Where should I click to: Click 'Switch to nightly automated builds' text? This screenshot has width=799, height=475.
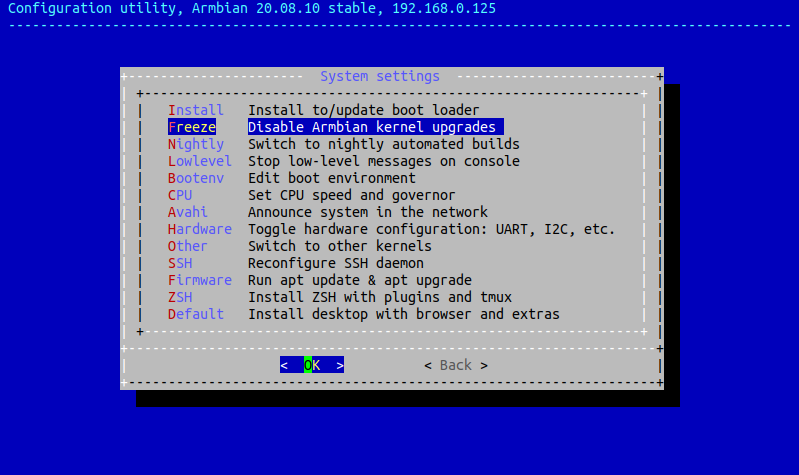(384, 144)
